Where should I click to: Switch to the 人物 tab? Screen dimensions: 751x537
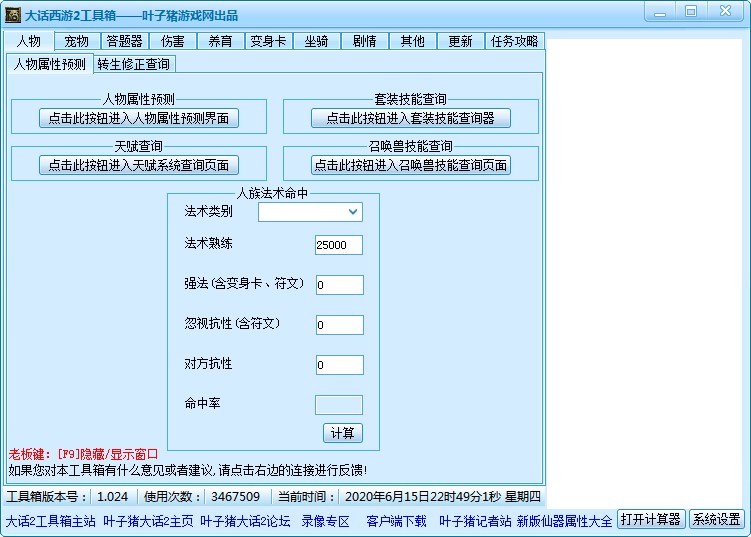(x=29, y=41)
